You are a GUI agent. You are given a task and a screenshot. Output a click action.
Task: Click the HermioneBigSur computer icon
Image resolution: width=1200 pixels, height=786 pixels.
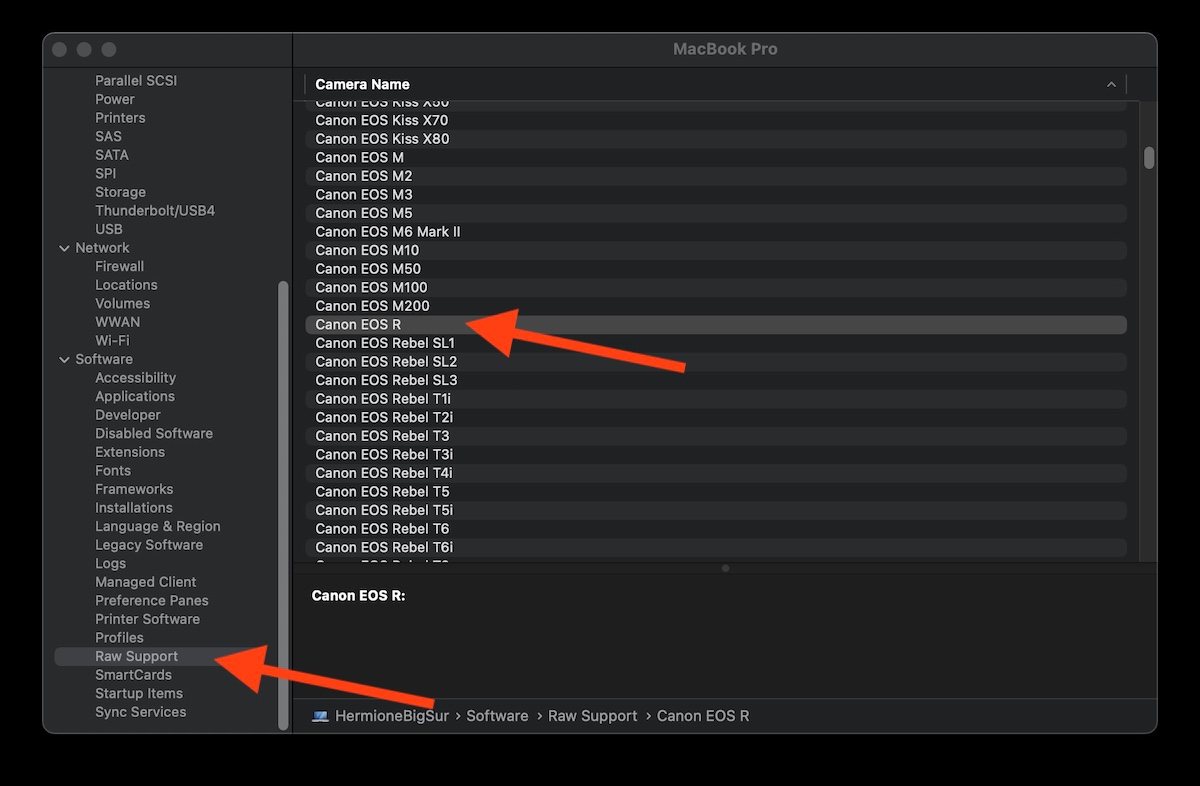click(320, 716)
